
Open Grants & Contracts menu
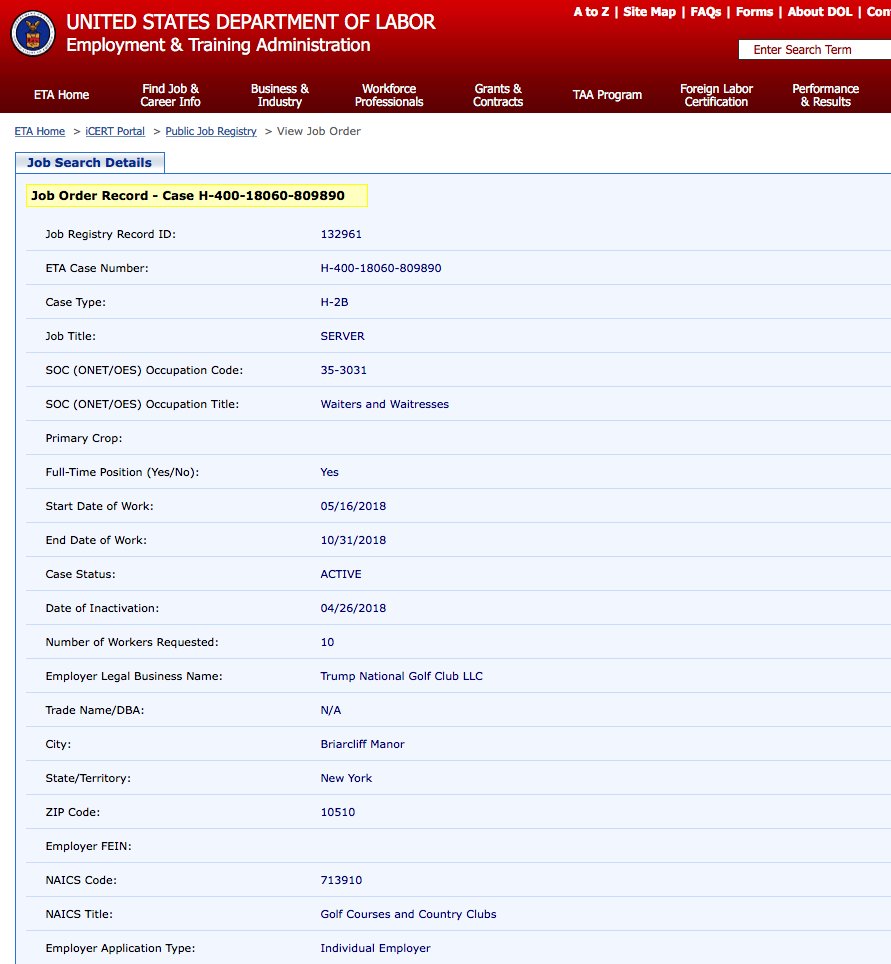[x=498, y=95]
